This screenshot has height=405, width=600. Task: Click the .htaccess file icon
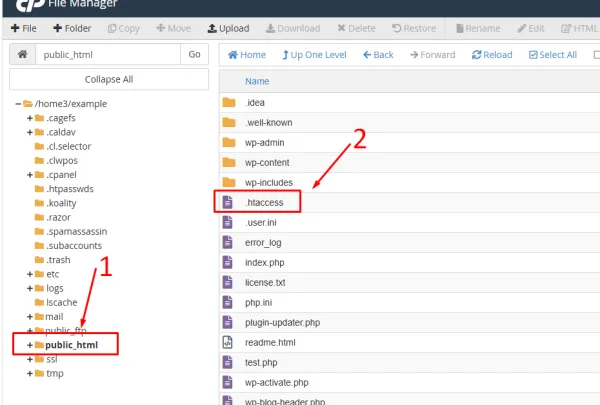[227, 202]
